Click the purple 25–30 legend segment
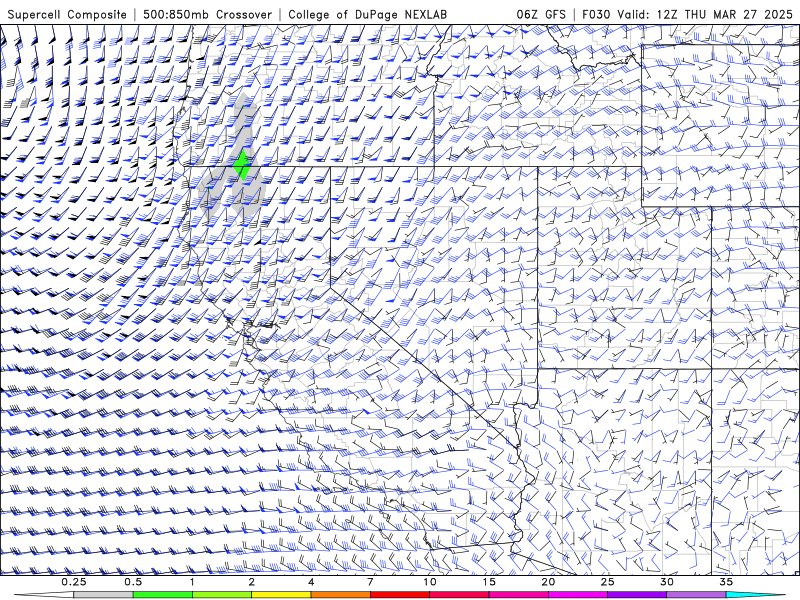 pos(637,595)
